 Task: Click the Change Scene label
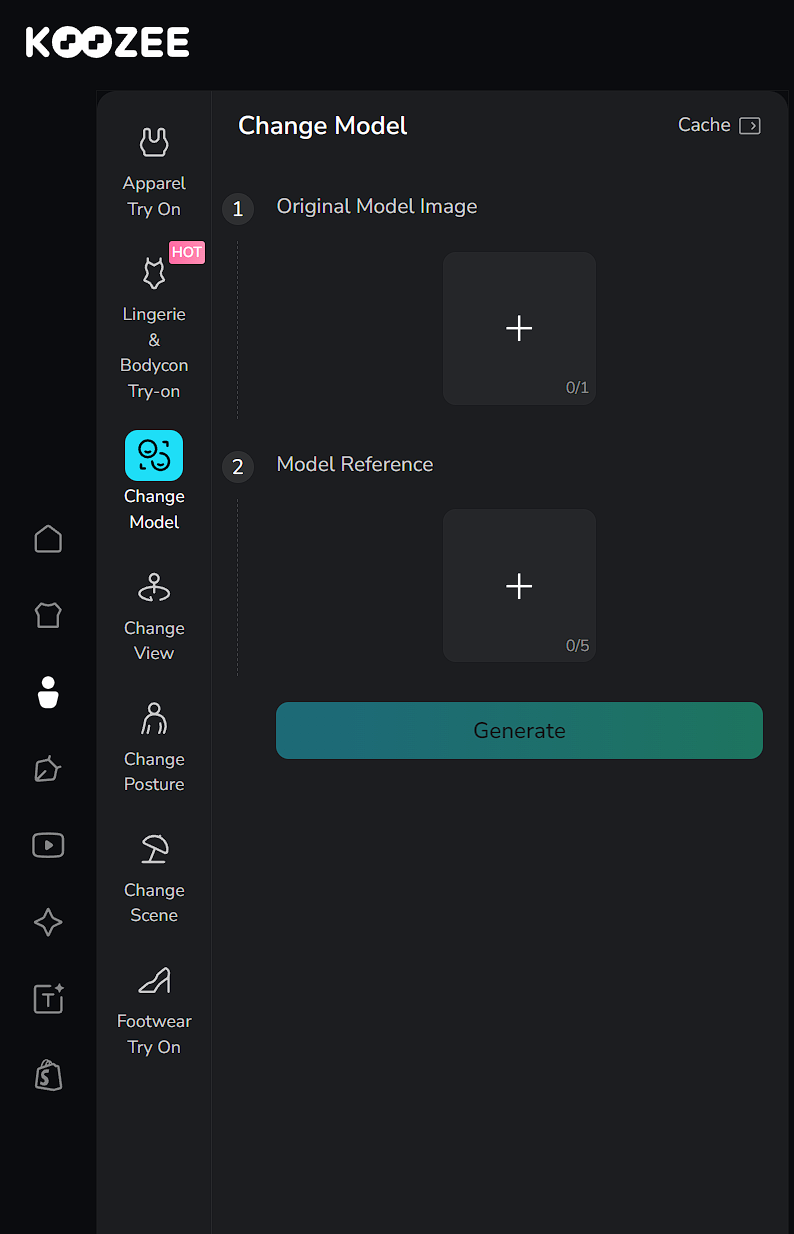pyautogui.click(x=154, y=902)
